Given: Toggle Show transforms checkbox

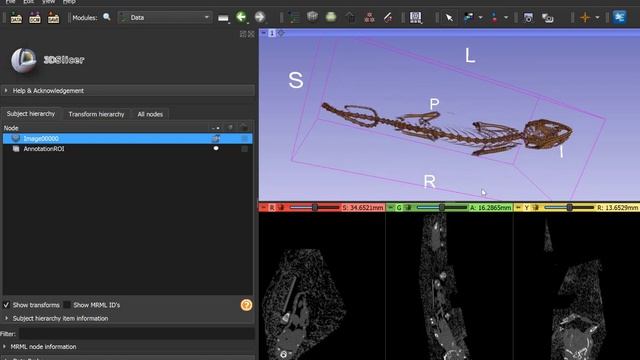Looking at the screenshot, I should 7,305.
